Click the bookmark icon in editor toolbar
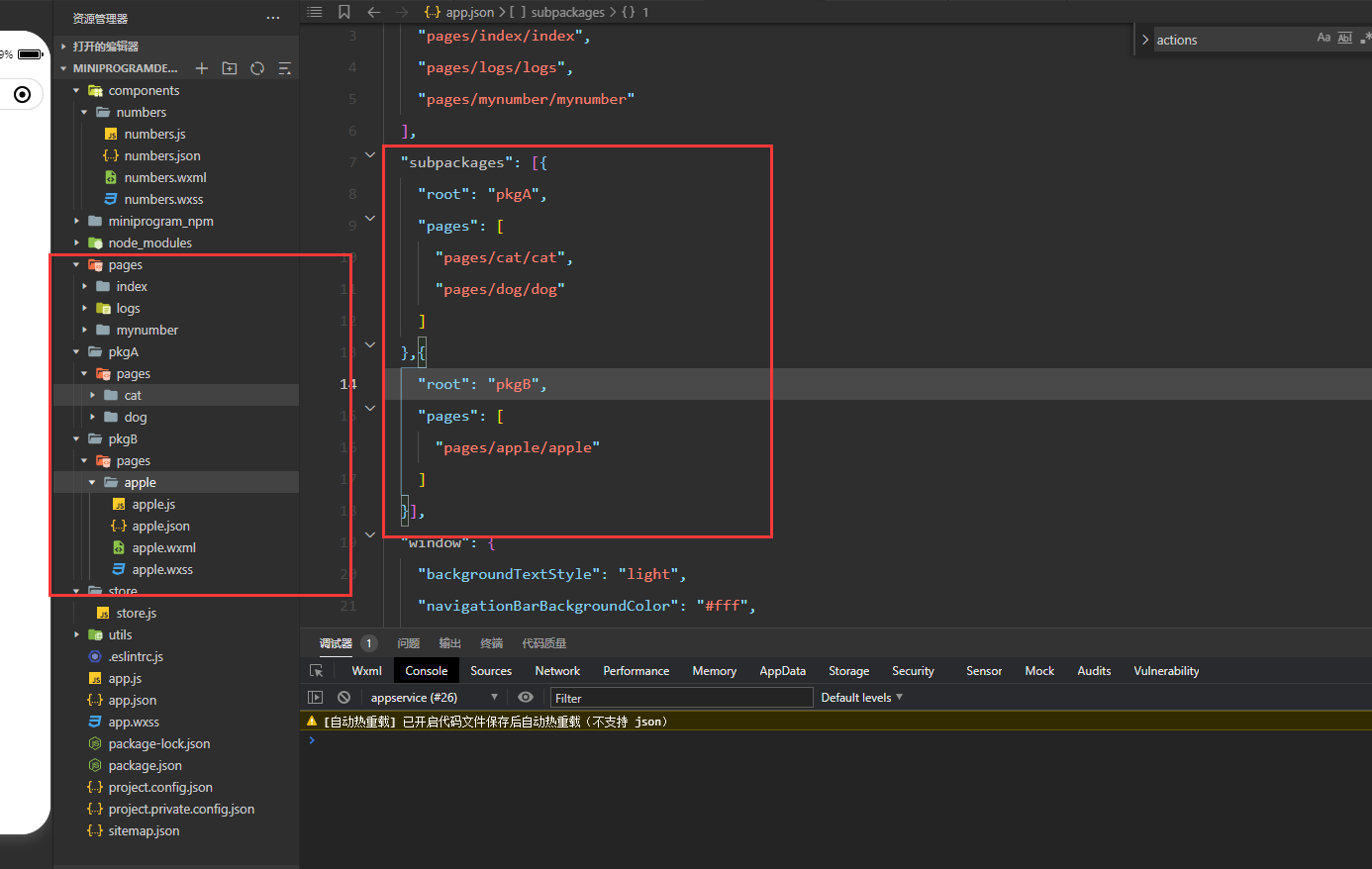The width and height of the screenshot is (1372, 869). (x=344, y=12)
